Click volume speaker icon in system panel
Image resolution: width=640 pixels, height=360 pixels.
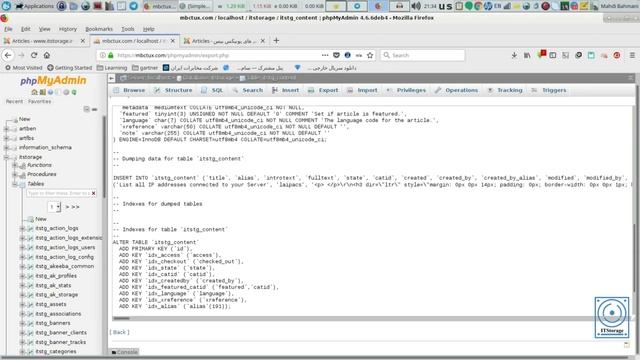416,6
